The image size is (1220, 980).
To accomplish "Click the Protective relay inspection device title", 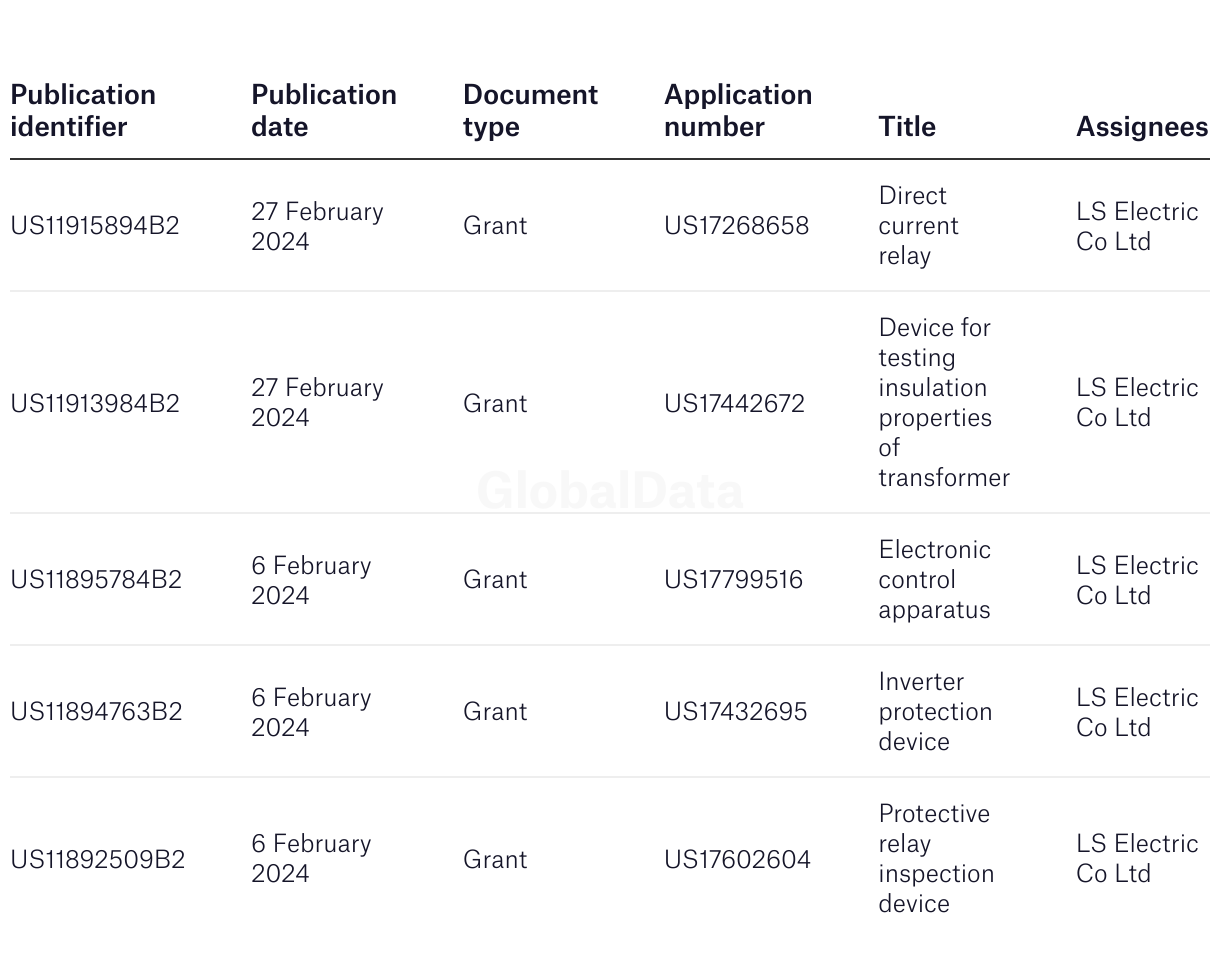I will [937, 859].
